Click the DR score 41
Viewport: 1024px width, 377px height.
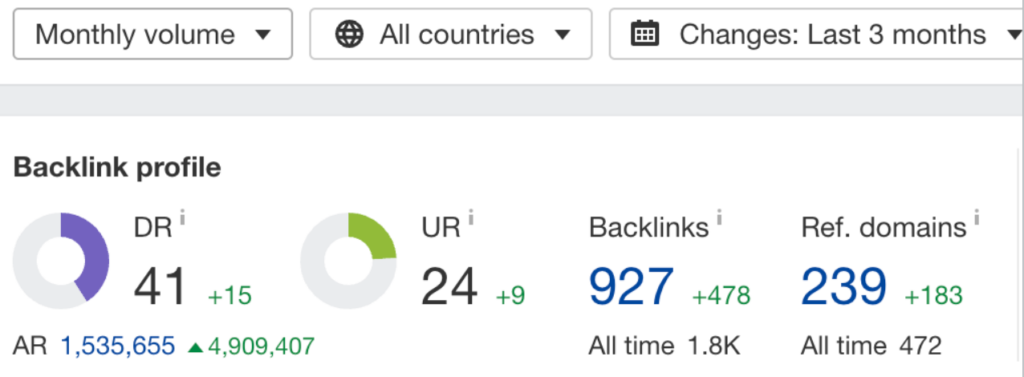(x=161, y=287)
